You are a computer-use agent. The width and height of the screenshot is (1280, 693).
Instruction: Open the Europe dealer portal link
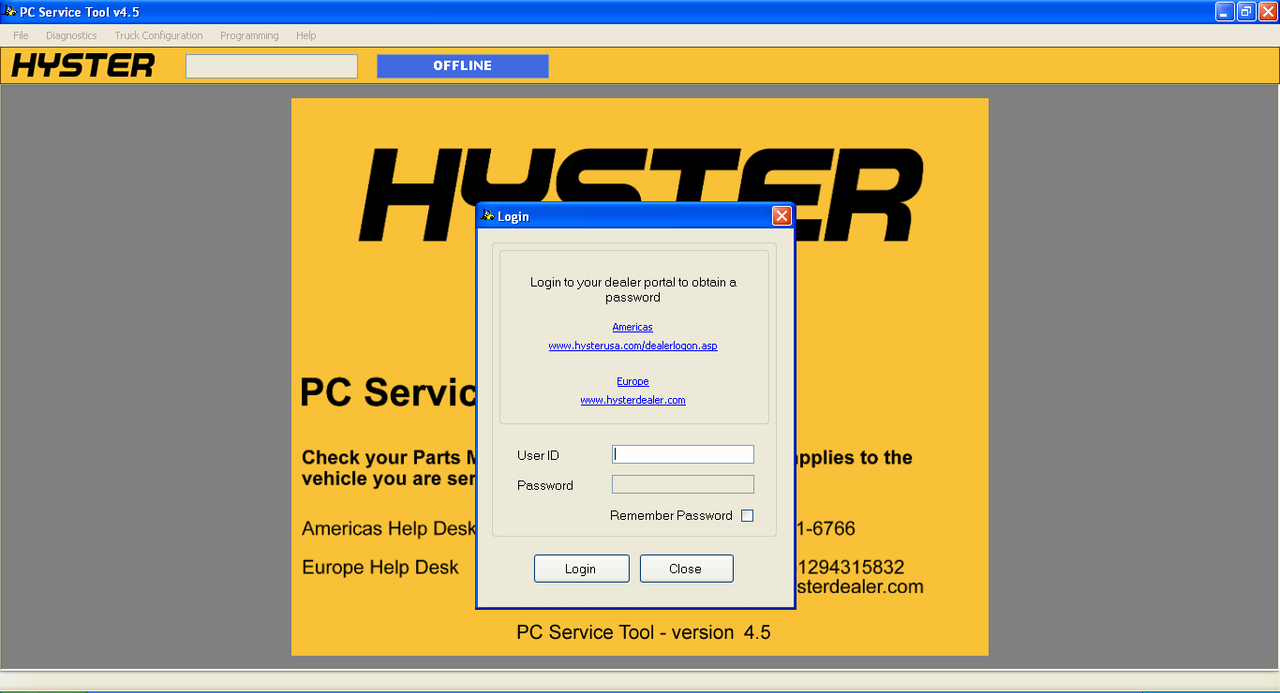click(633, 381)
